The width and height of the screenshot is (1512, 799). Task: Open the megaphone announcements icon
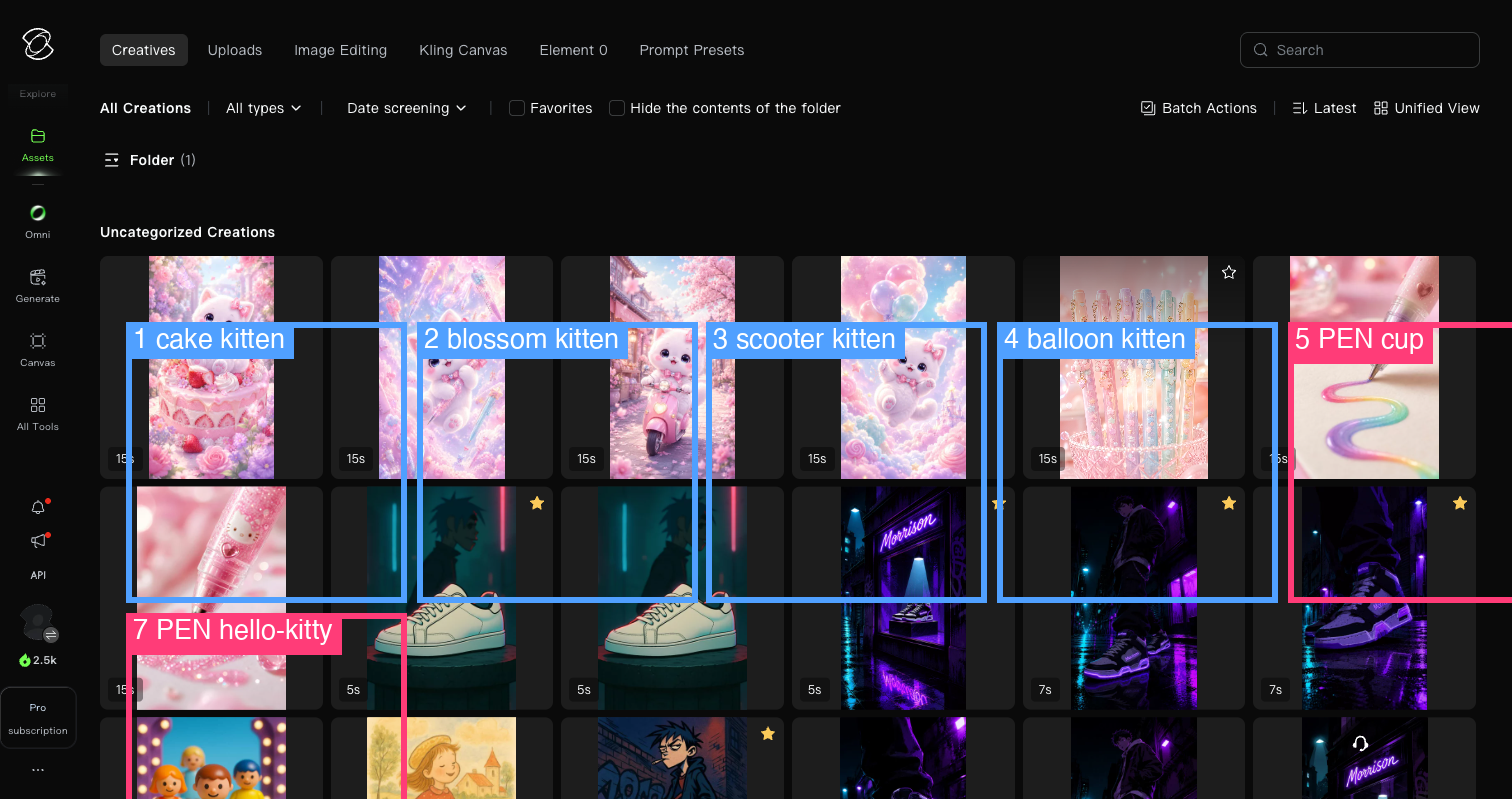click(x=38, y=541)
